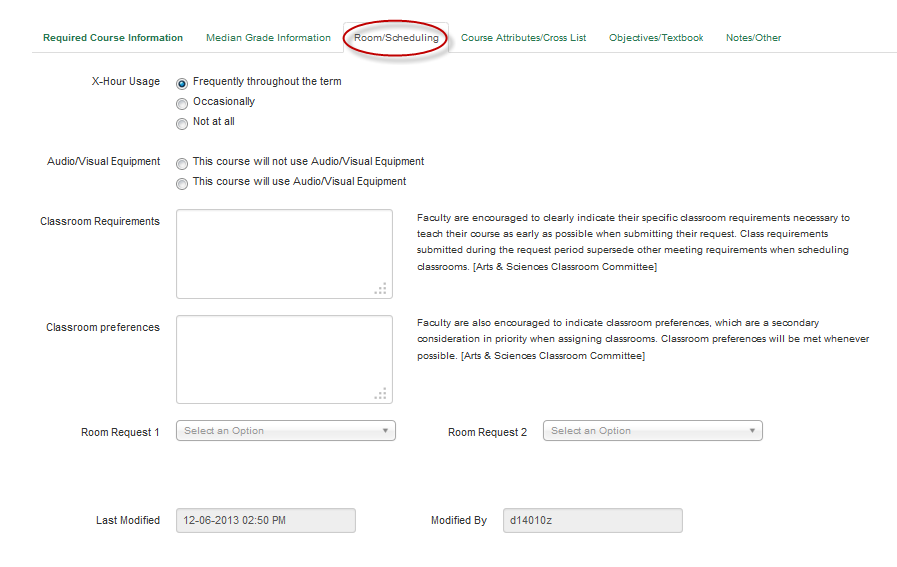Choose 'This course will use Audio/Visual Equipment'
The height and width of the screenshot is (567, 897).
(182, 184)
